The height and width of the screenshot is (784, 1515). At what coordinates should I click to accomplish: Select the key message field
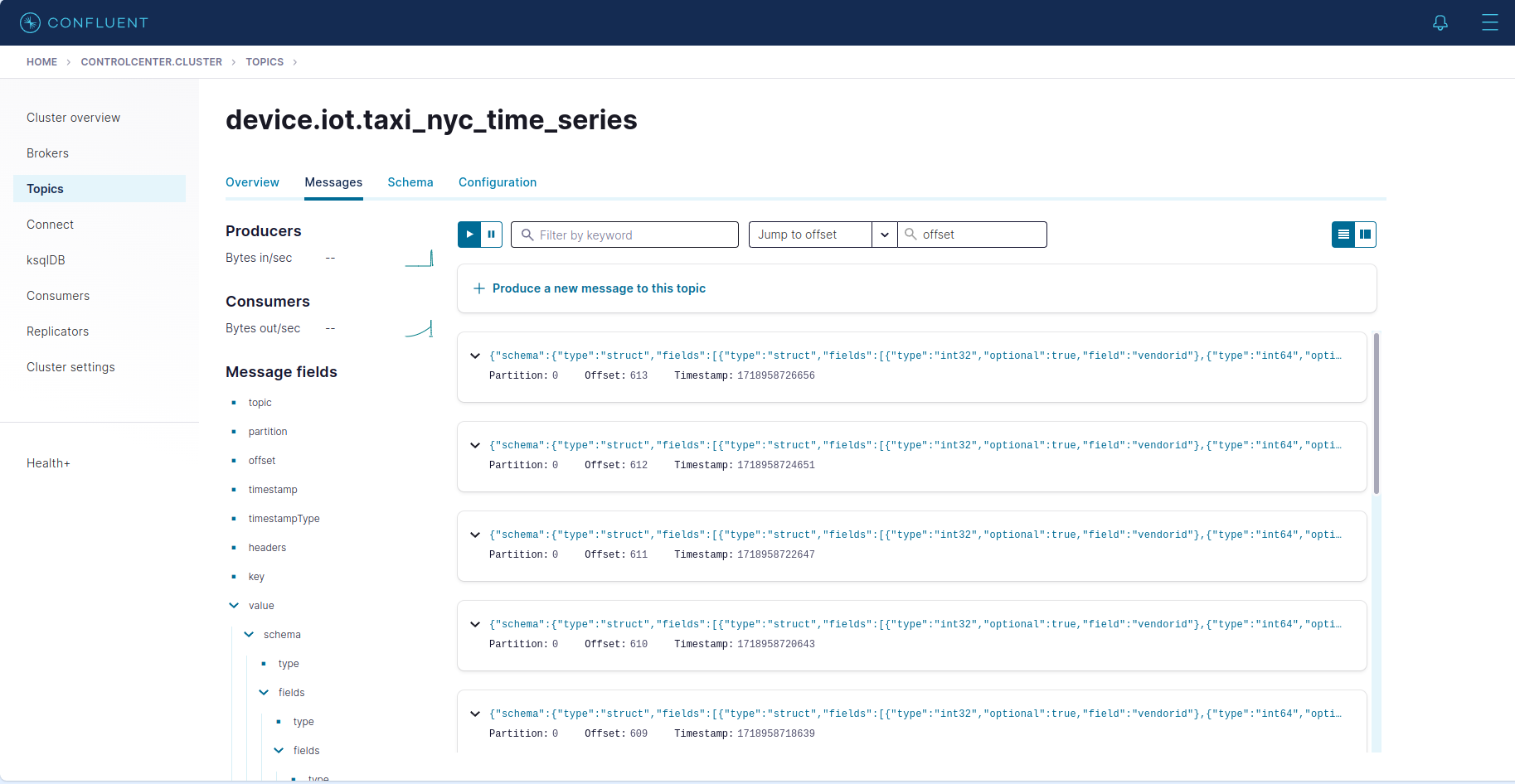[x=256, y=577]
